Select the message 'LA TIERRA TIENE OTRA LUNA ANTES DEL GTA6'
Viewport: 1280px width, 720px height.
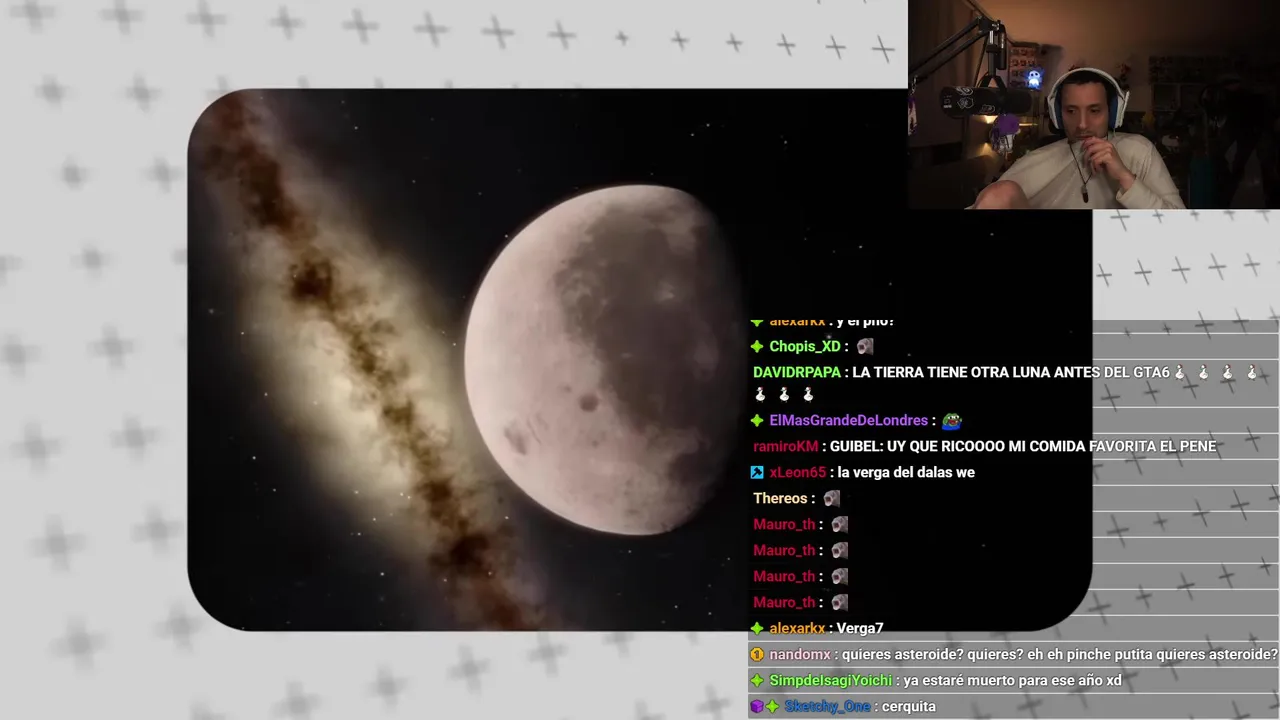point(1010,372)
